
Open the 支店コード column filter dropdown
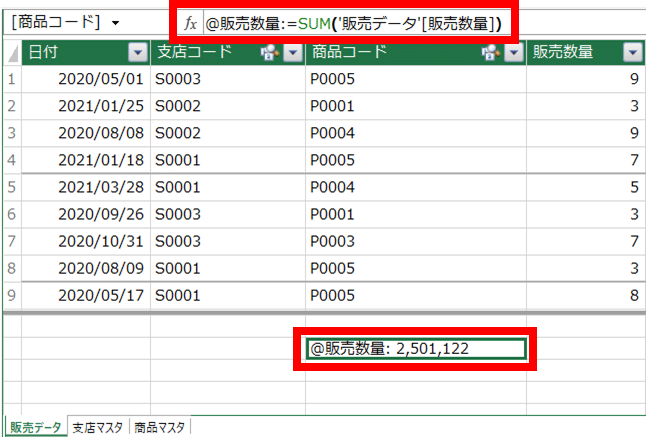click(x=293, y=53)
